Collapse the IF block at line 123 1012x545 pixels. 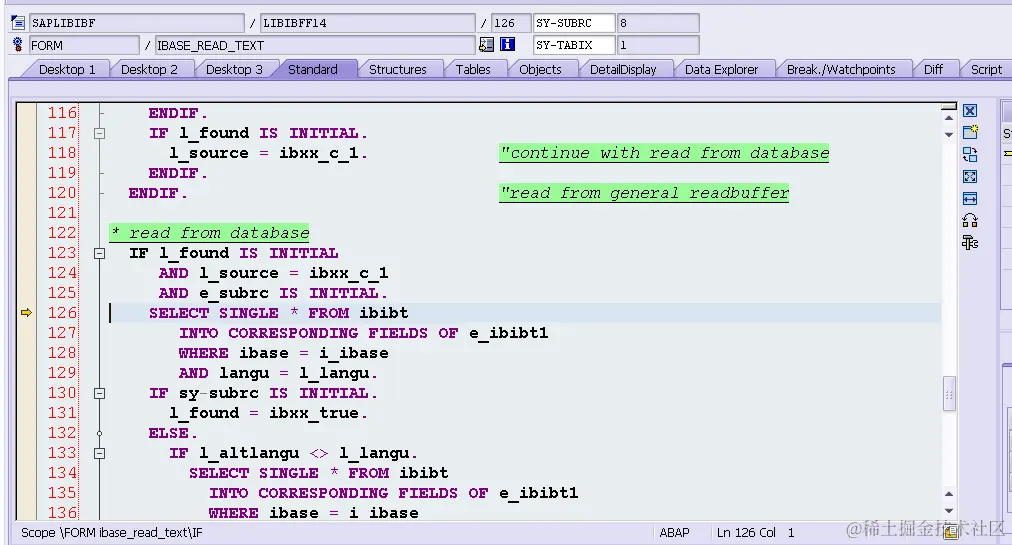point(99,254)
